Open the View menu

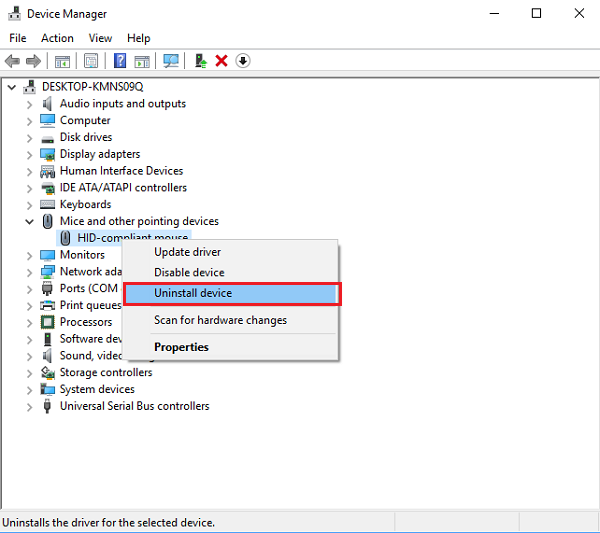[100, 38]
